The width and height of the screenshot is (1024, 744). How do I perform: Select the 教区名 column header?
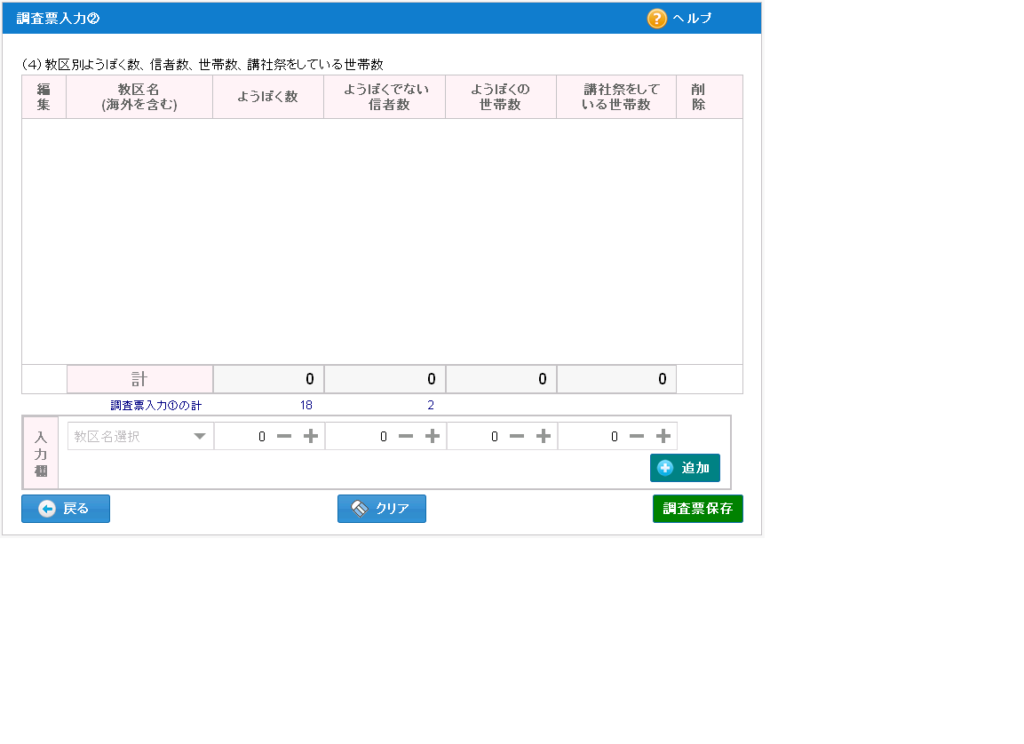[x=139, y=97]
